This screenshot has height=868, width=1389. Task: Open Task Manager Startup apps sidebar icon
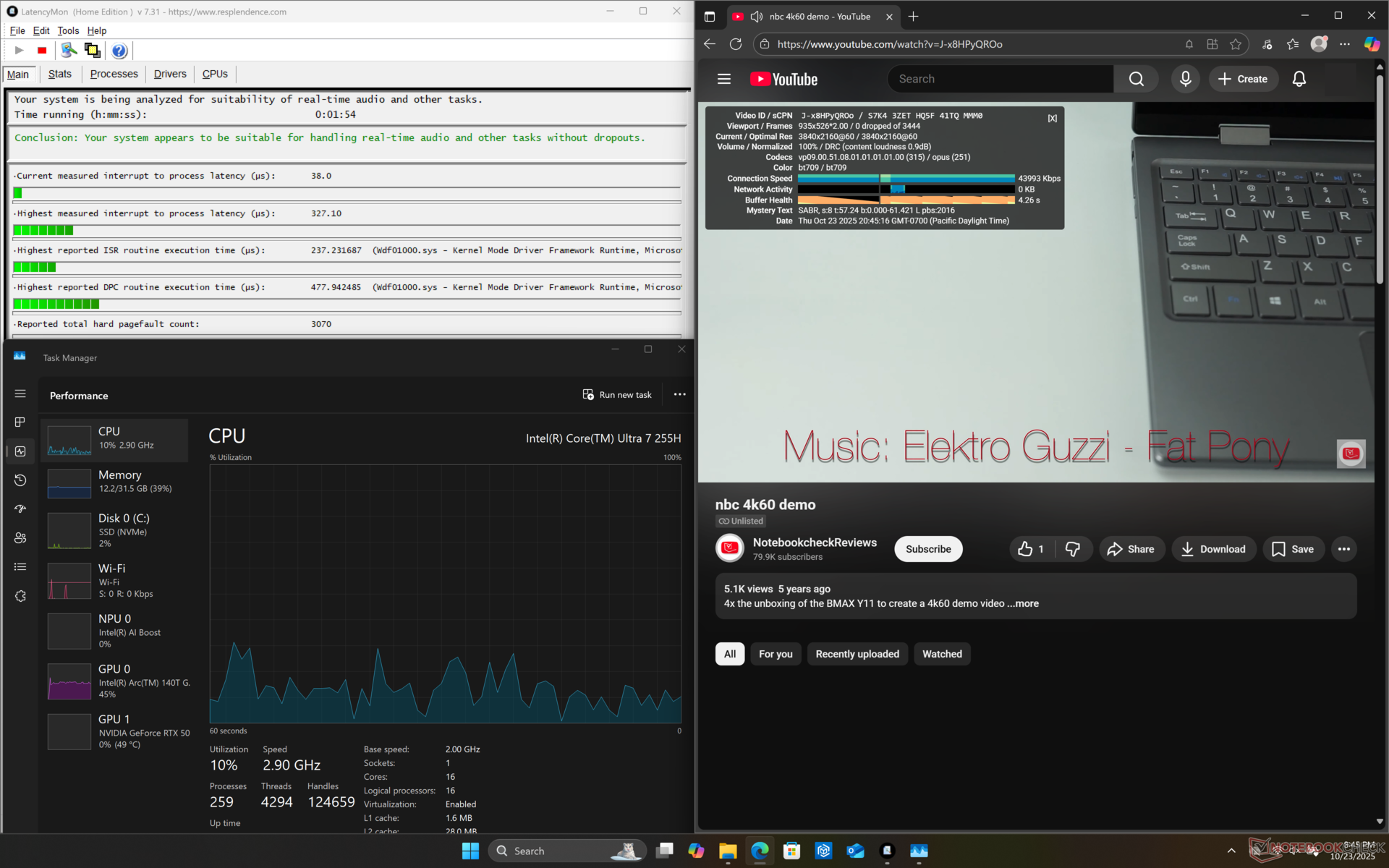(20, 509)
